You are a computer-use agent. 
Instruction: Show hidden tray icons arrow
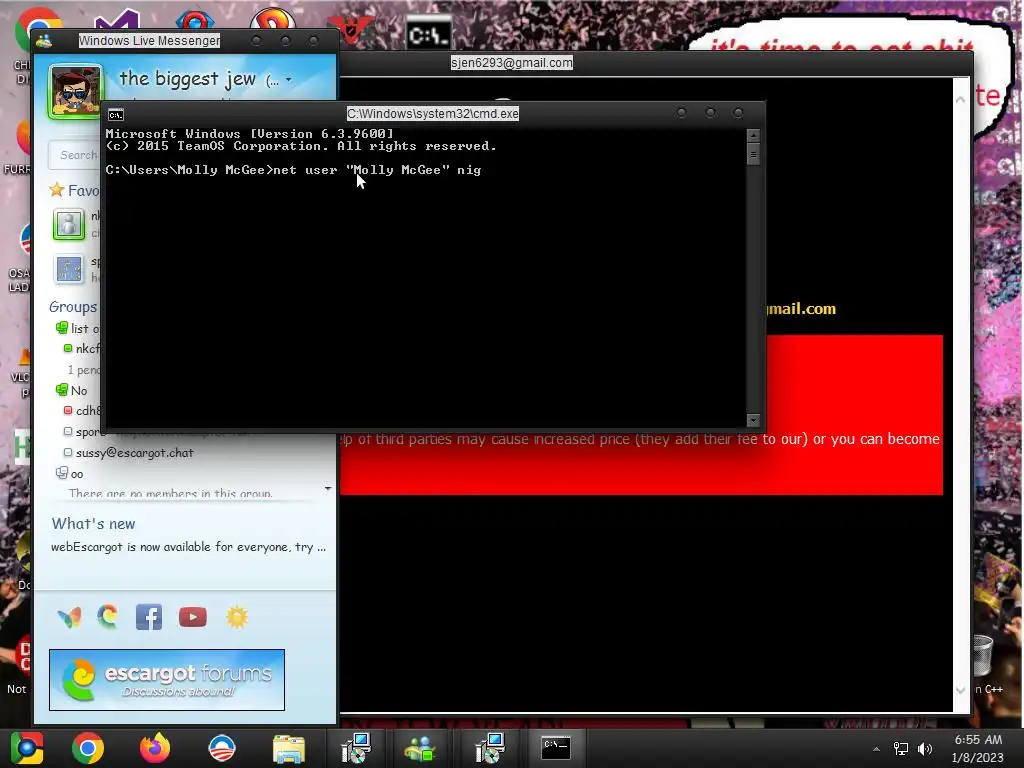(x=876, y=749)
